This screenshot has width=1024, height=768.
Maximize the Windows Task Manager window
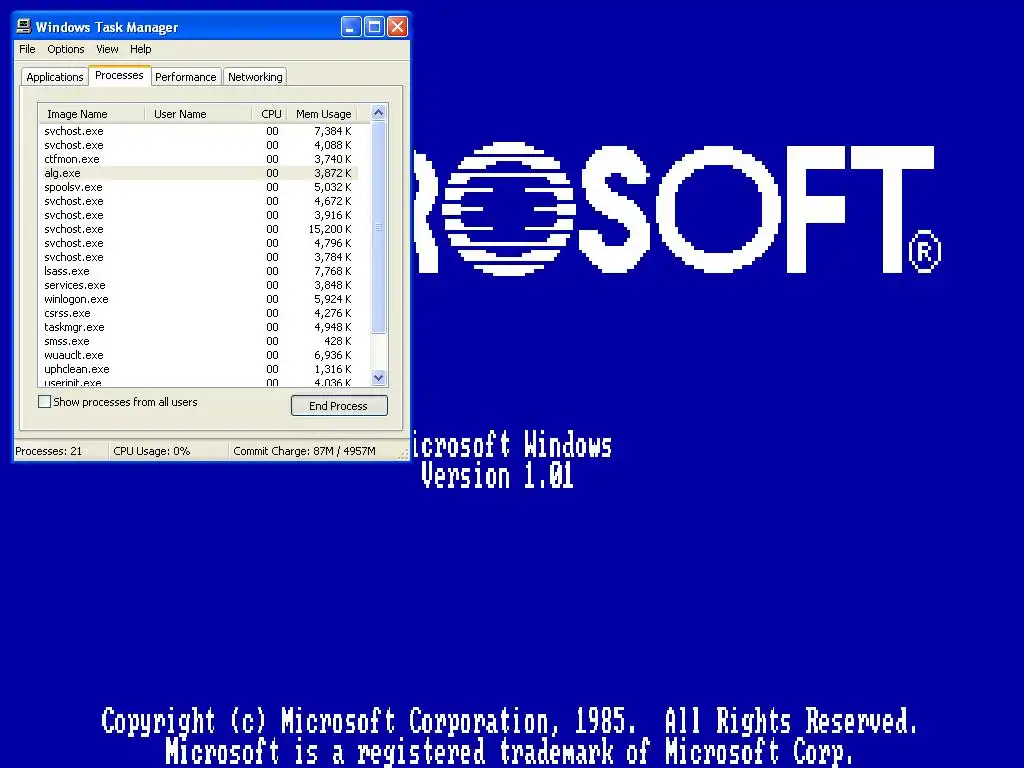point(374,27)
